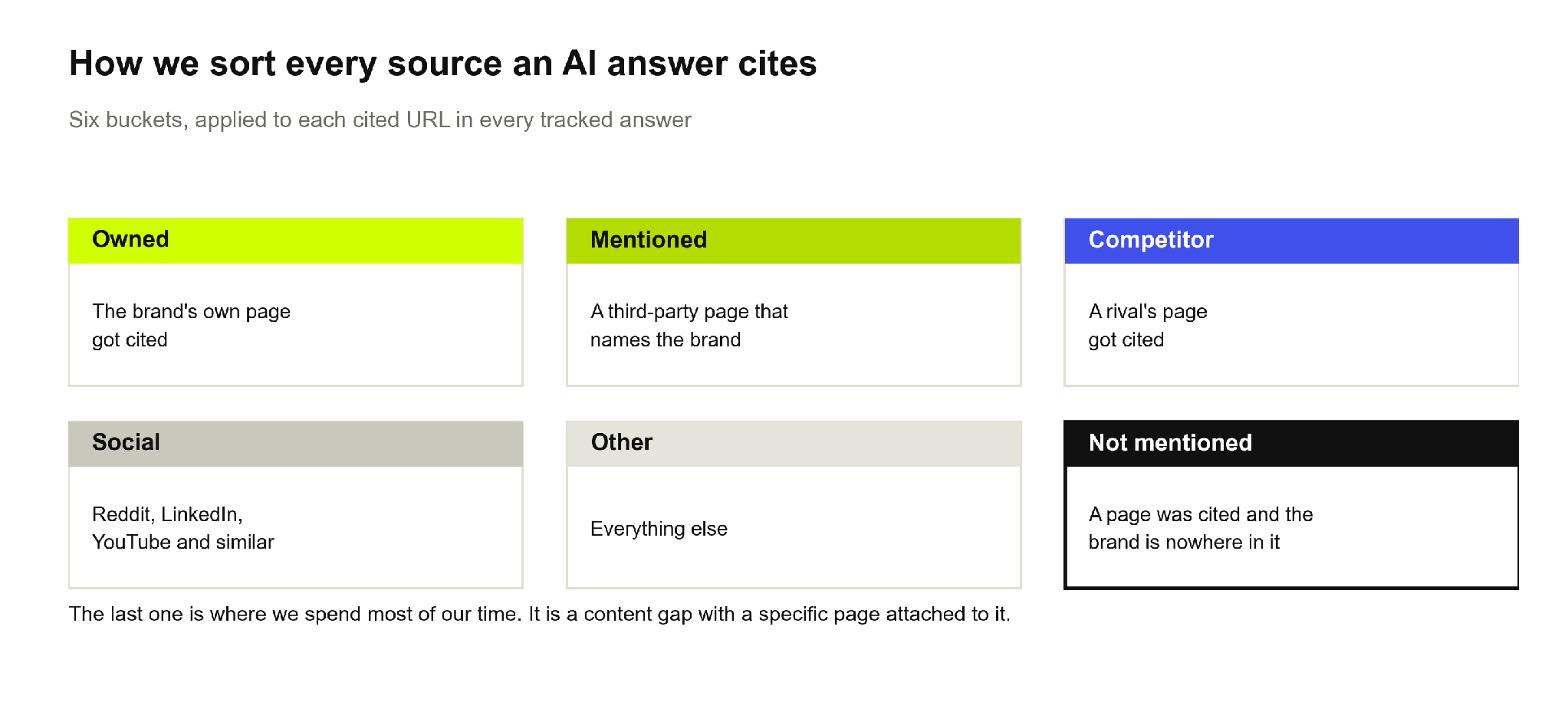
Task: Click 'The brand's own page got cited' text
Action: pos(191,326)
